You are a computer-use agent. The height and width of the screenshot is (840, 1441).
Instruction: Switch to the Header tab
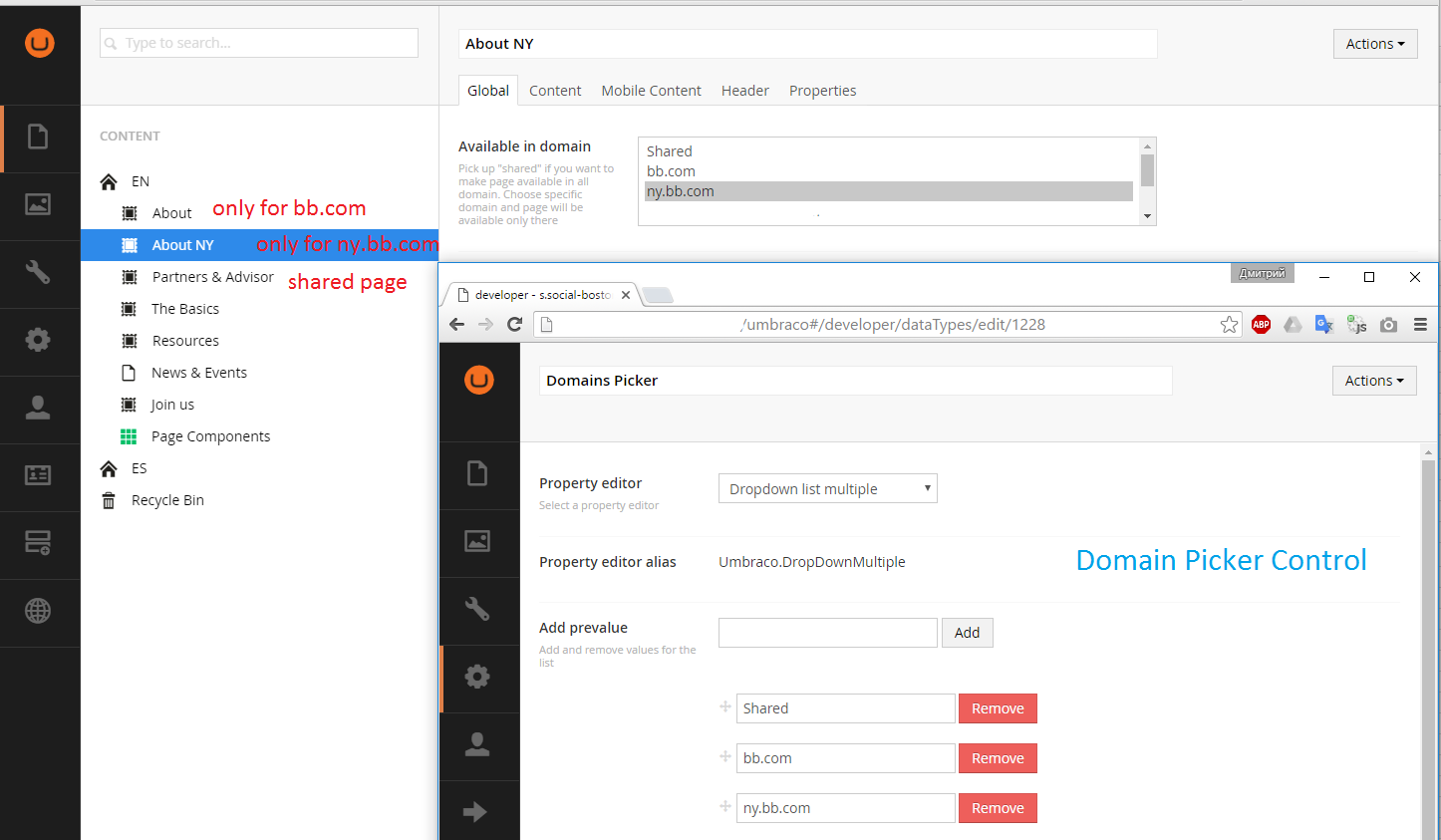click(745, 91)
